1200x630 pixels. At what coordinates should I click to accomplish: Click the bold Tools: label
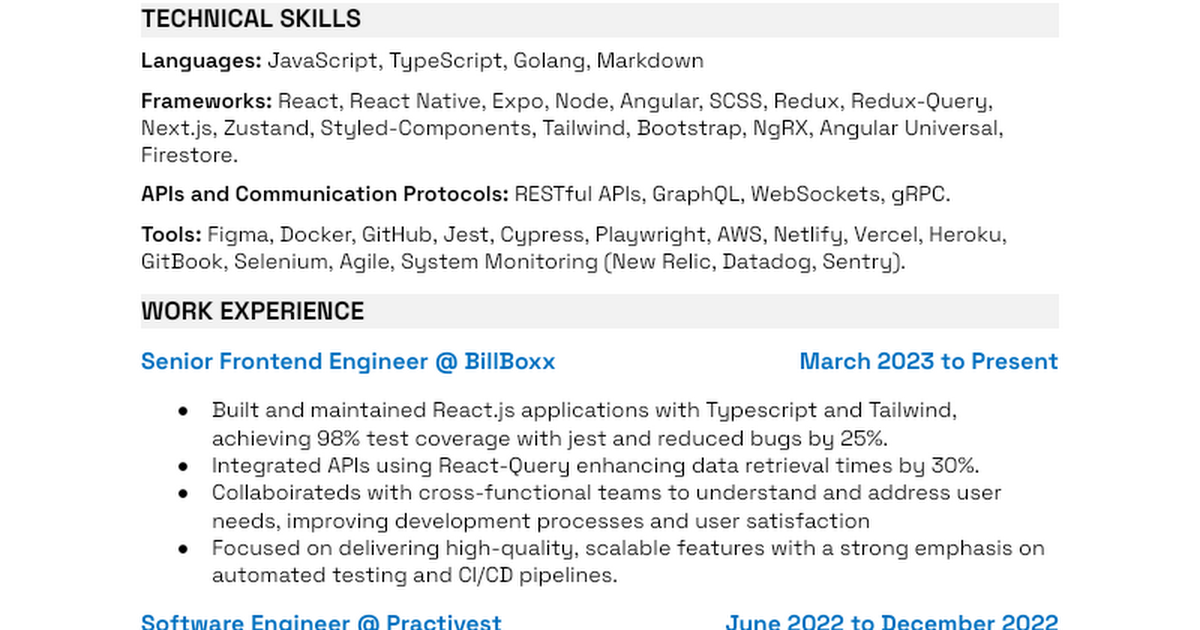[x=171, y=235]
